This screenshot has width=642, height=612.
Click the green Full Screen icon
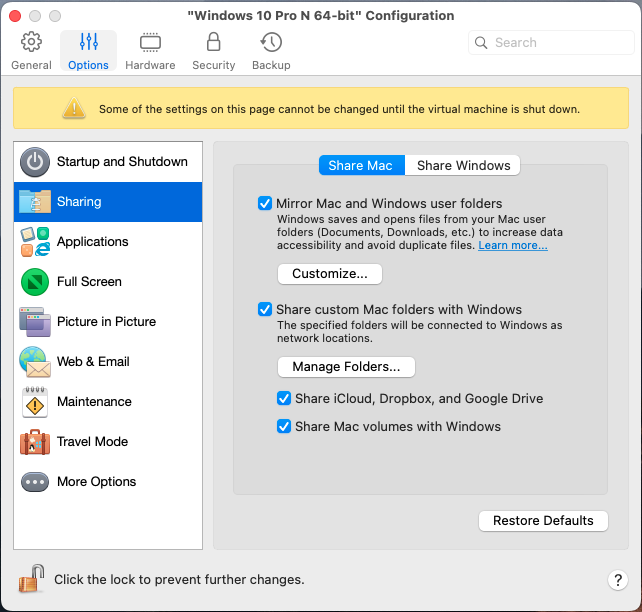35,282
